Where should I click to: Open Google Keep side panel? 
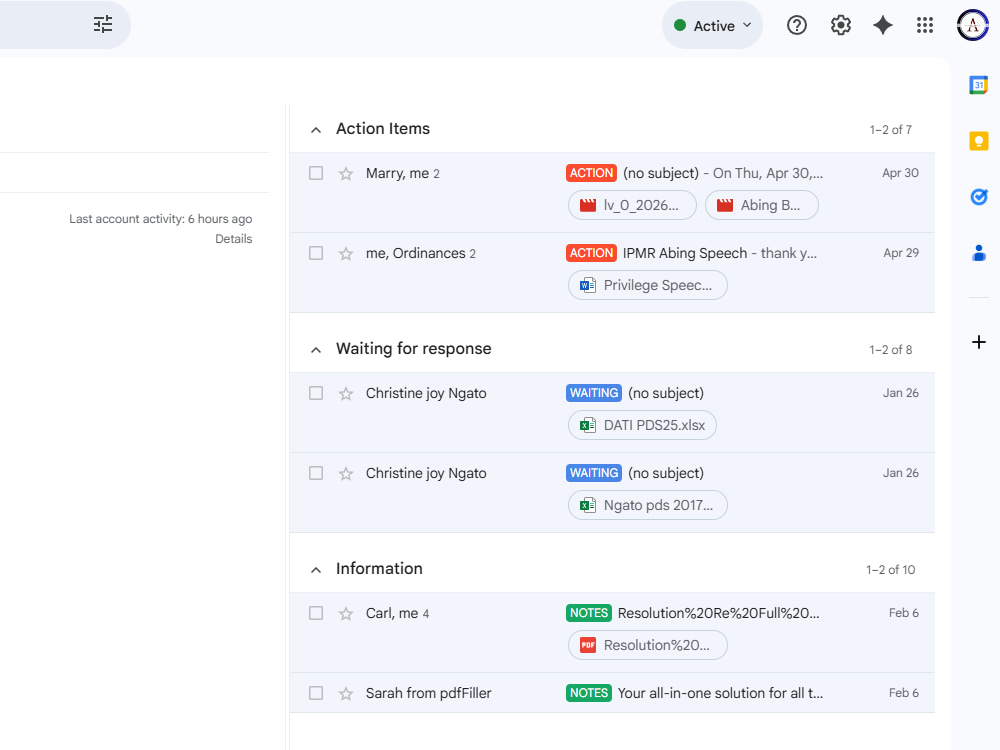click(x=978, y=141)
